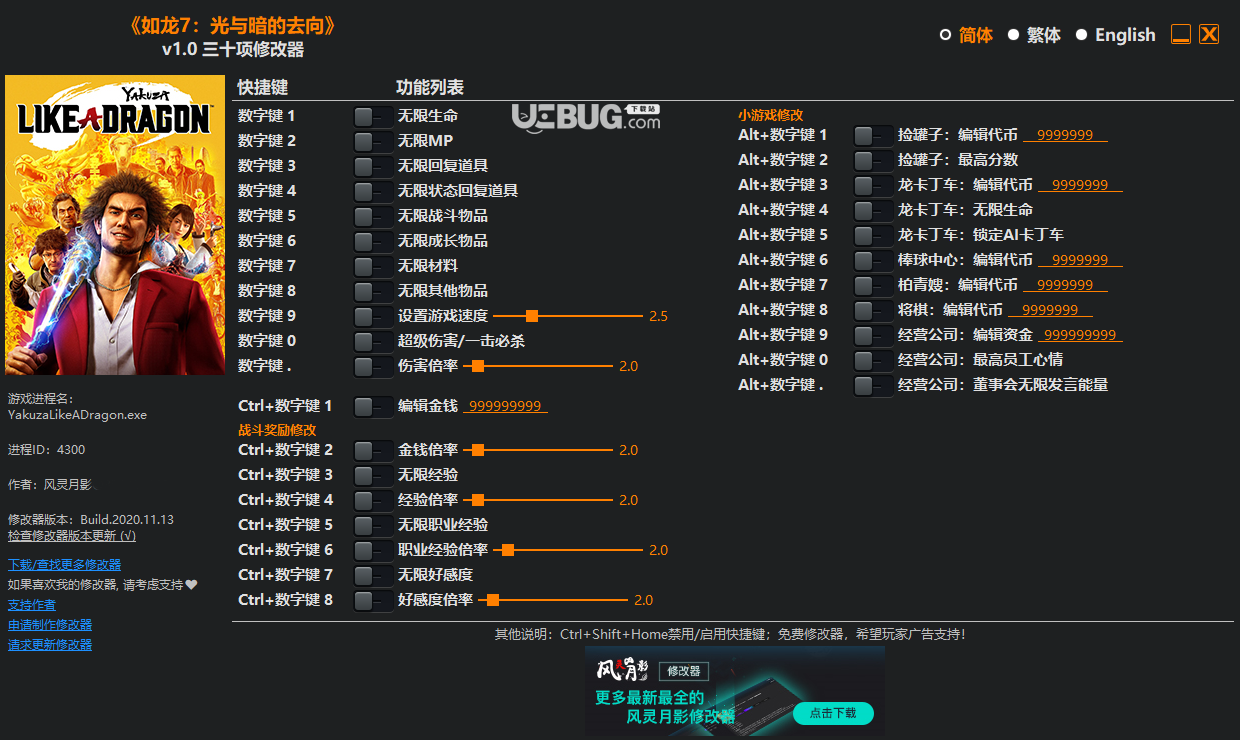Select 简体 language radio button
This screenshot has width=1240, height=740.
click(945, 35)
